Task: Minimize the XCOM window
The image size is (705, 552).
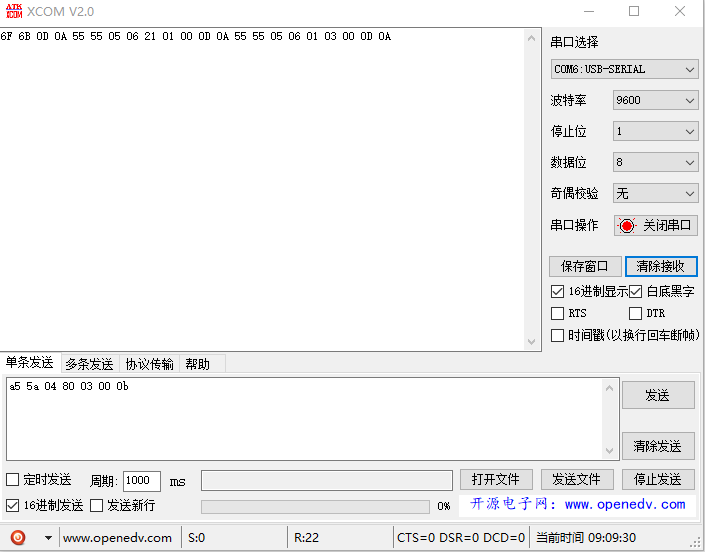Action: 589,11
